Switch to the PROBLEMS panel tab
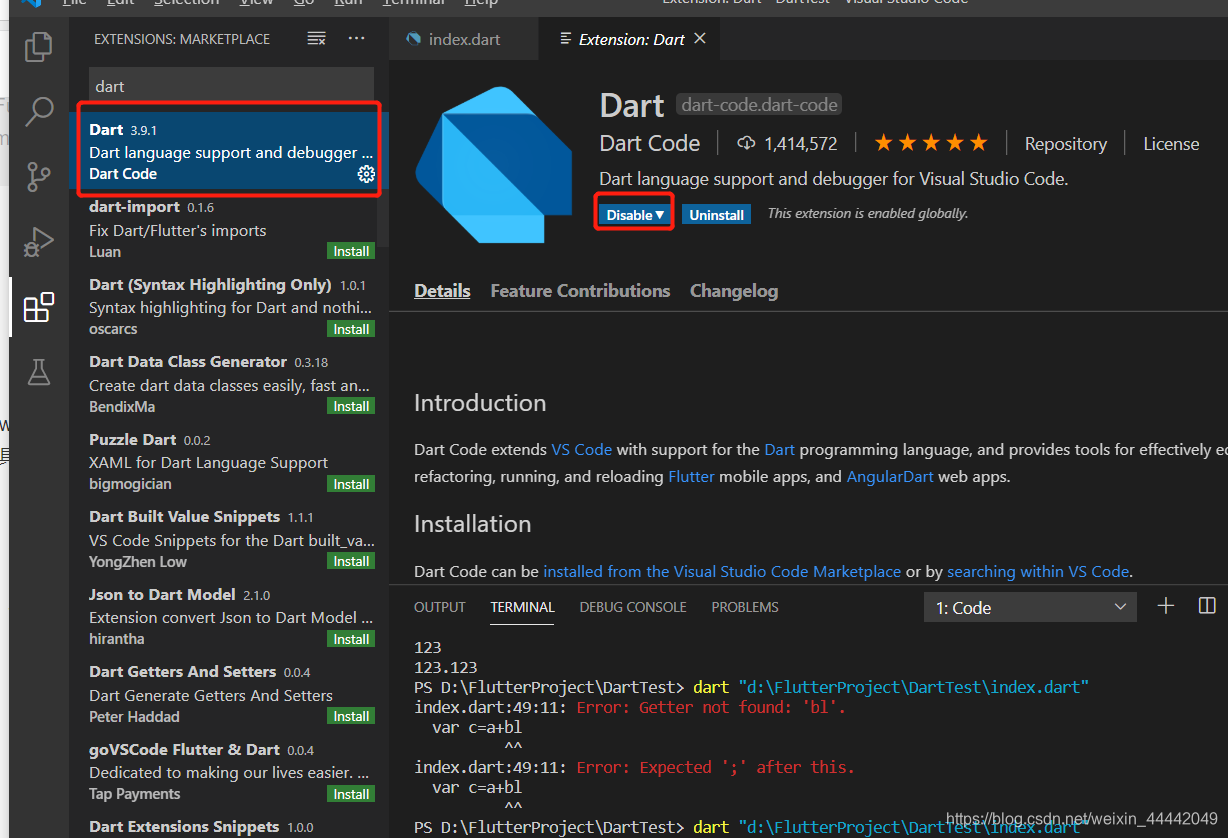This screenshot has height=838, width=1228. [745, 607]
